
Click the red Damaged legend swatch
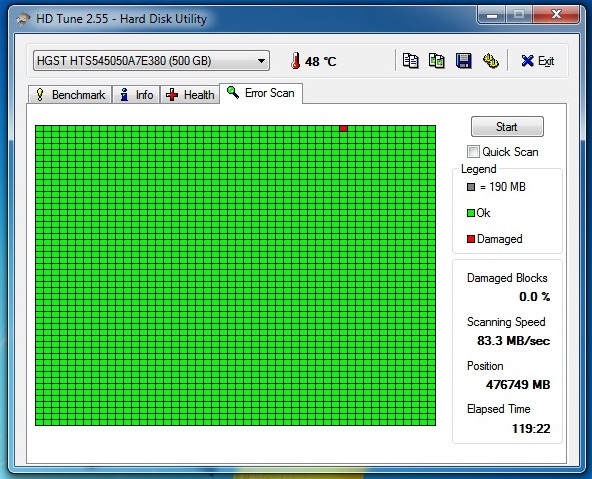click(x=470, y=239)
